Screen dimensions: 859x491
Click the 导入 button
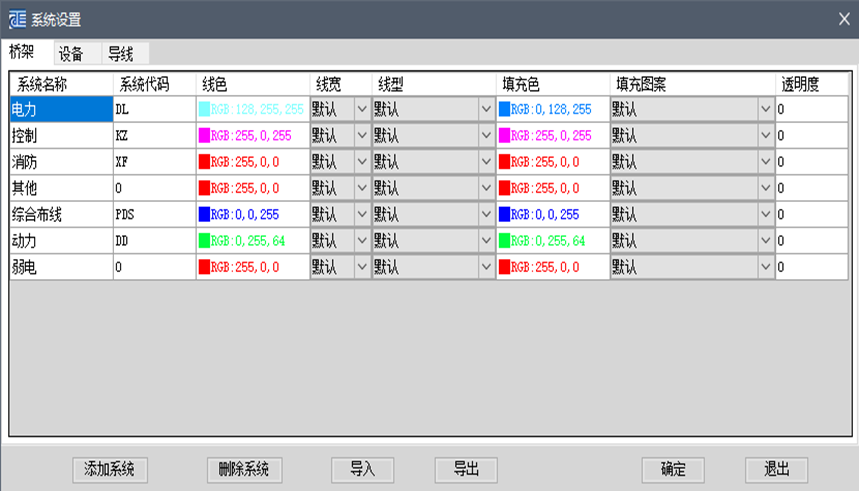[x=362, y=470]
